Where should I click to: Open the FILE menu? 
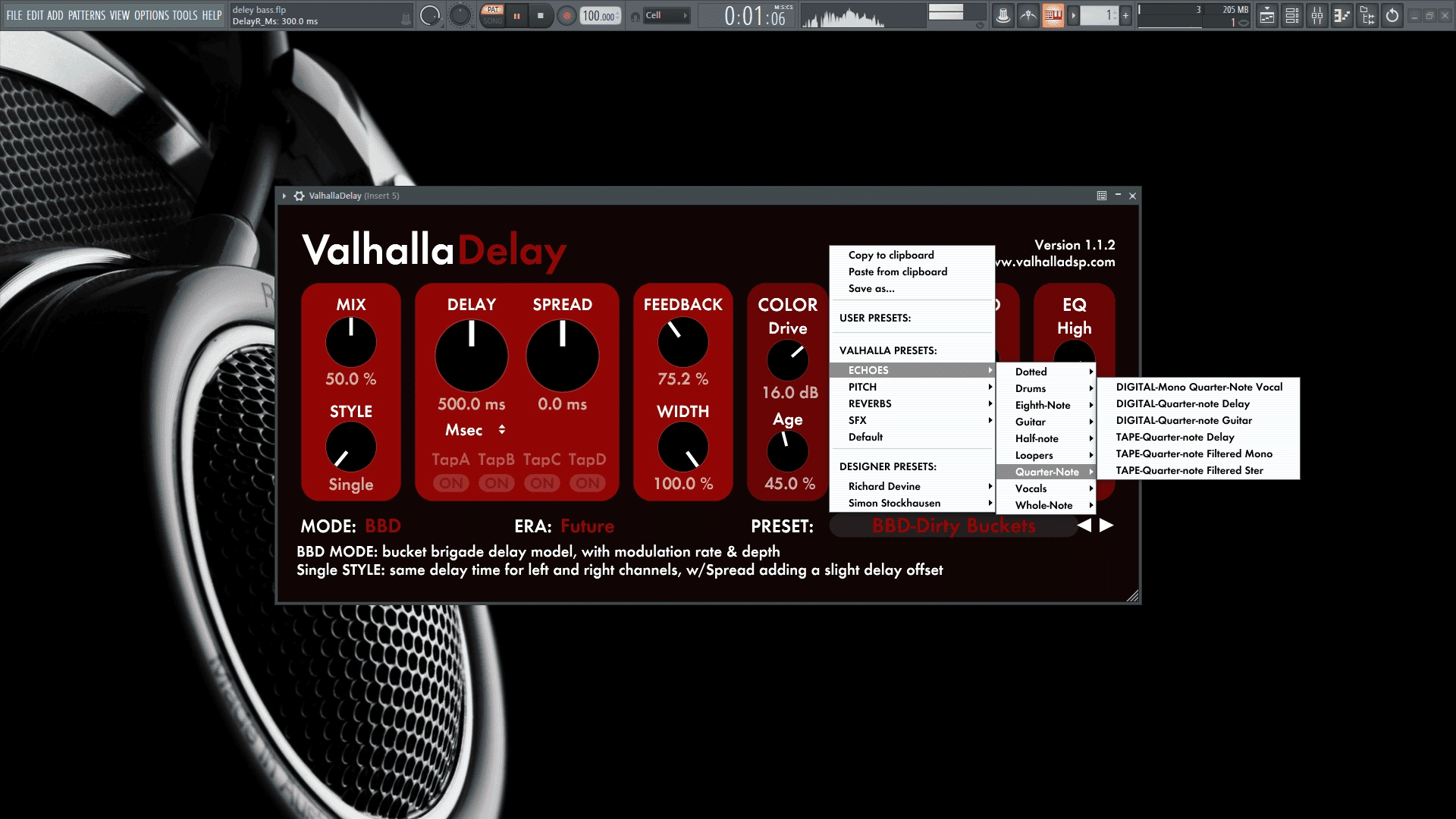pyautogui.click(x=14, y=15)
